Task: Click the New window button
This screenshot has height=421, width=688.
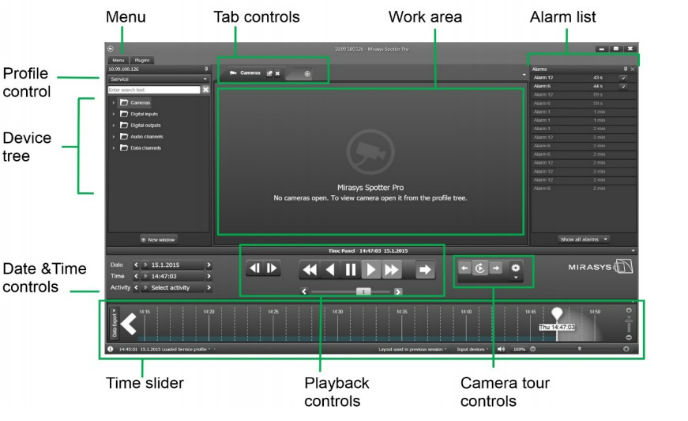Action: [158, 240]
